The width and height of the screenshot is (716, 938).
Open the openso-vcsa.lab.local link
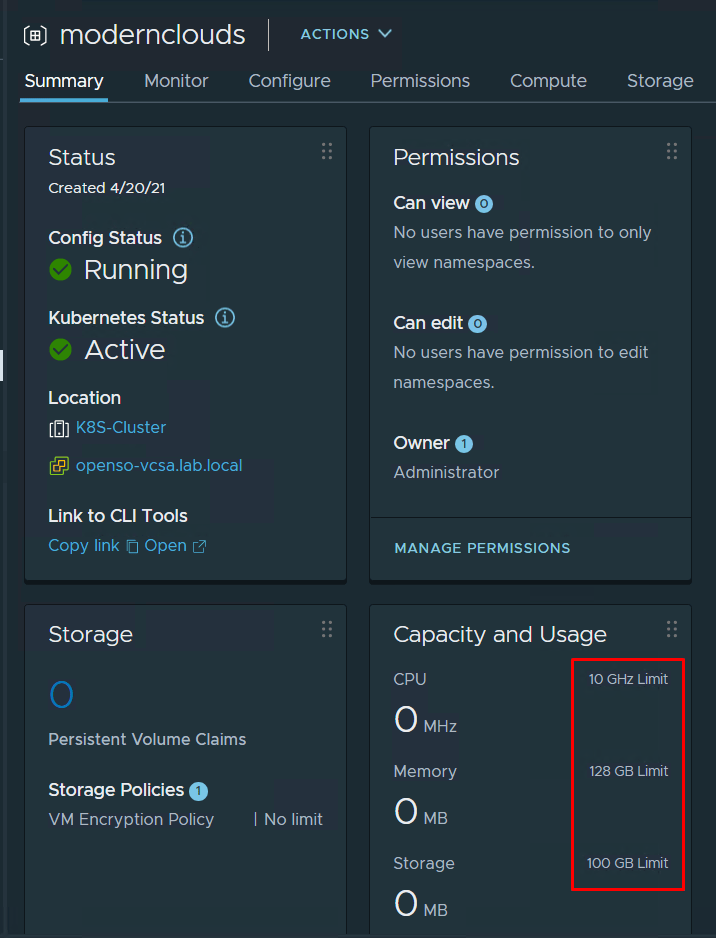point(159,465)
